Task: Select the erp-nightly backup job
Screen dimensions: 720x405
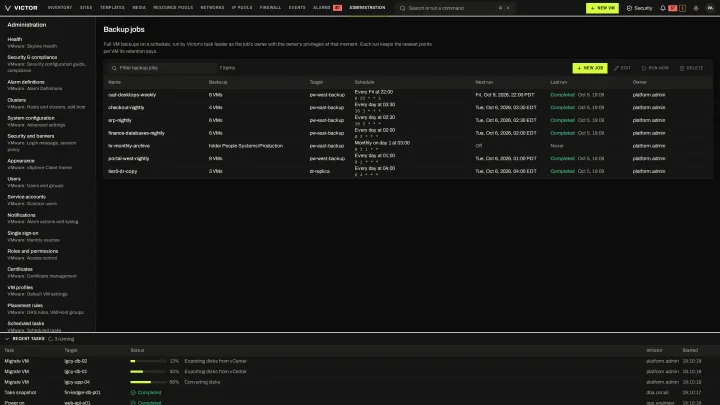Action: (x=408, y=120)
